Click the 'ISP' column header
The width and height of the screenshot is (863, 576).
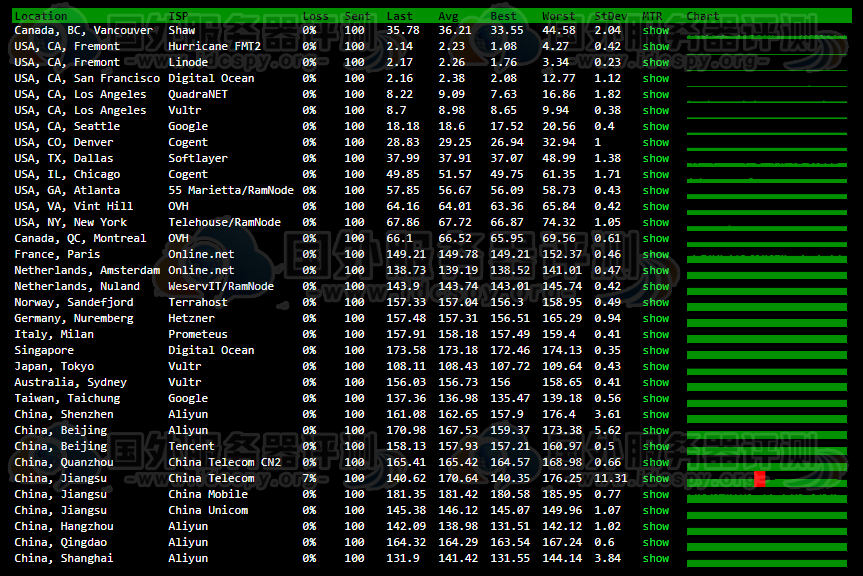coord(178,16)
